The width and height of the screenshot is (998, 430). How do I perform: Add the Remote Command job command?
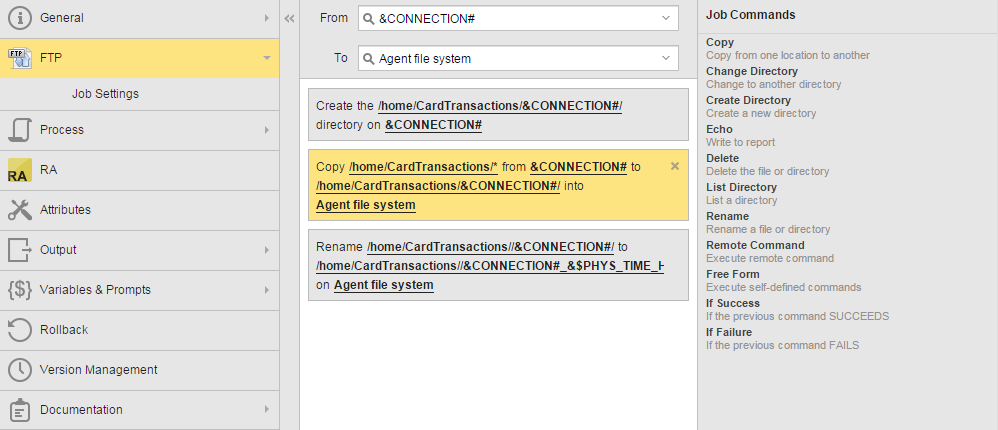click(754, 245)
